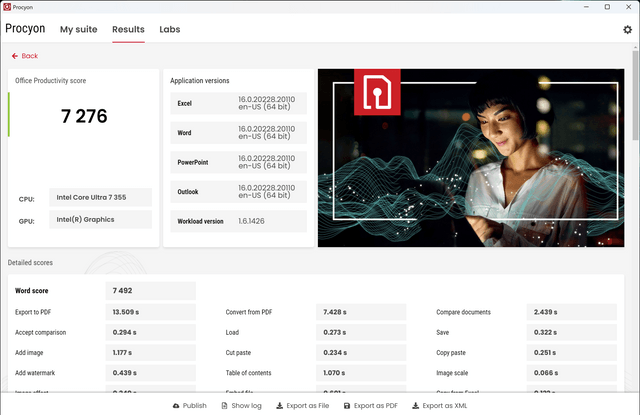
Task: Click Cut paste value 0.234 s
Action: pyautogui.click(x=361, y=353)
